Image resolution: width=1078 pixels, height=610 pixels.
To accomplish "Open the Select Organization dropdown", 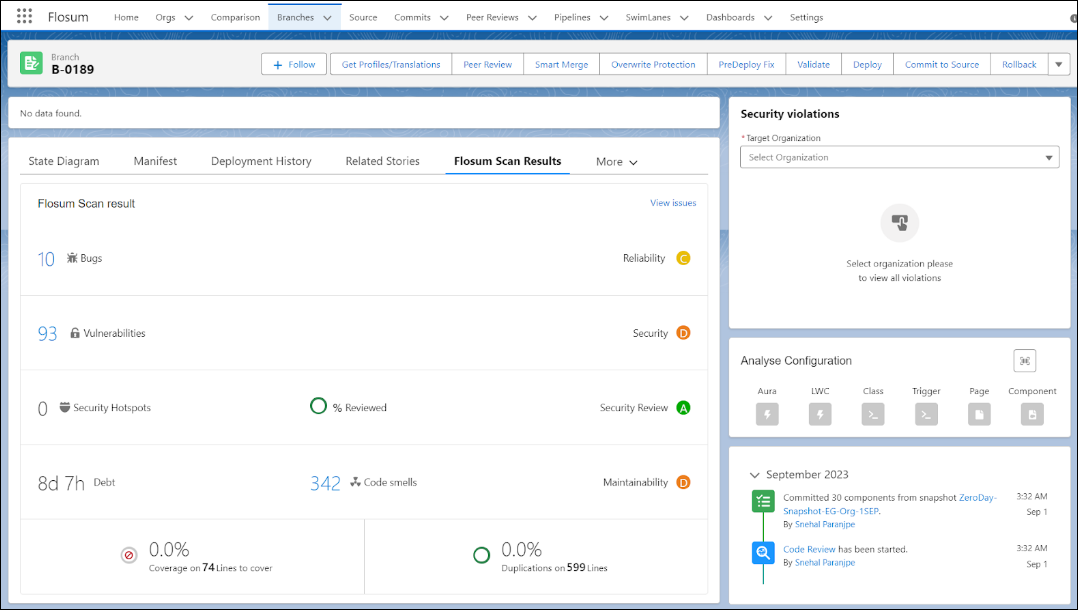I will point(899,157).
